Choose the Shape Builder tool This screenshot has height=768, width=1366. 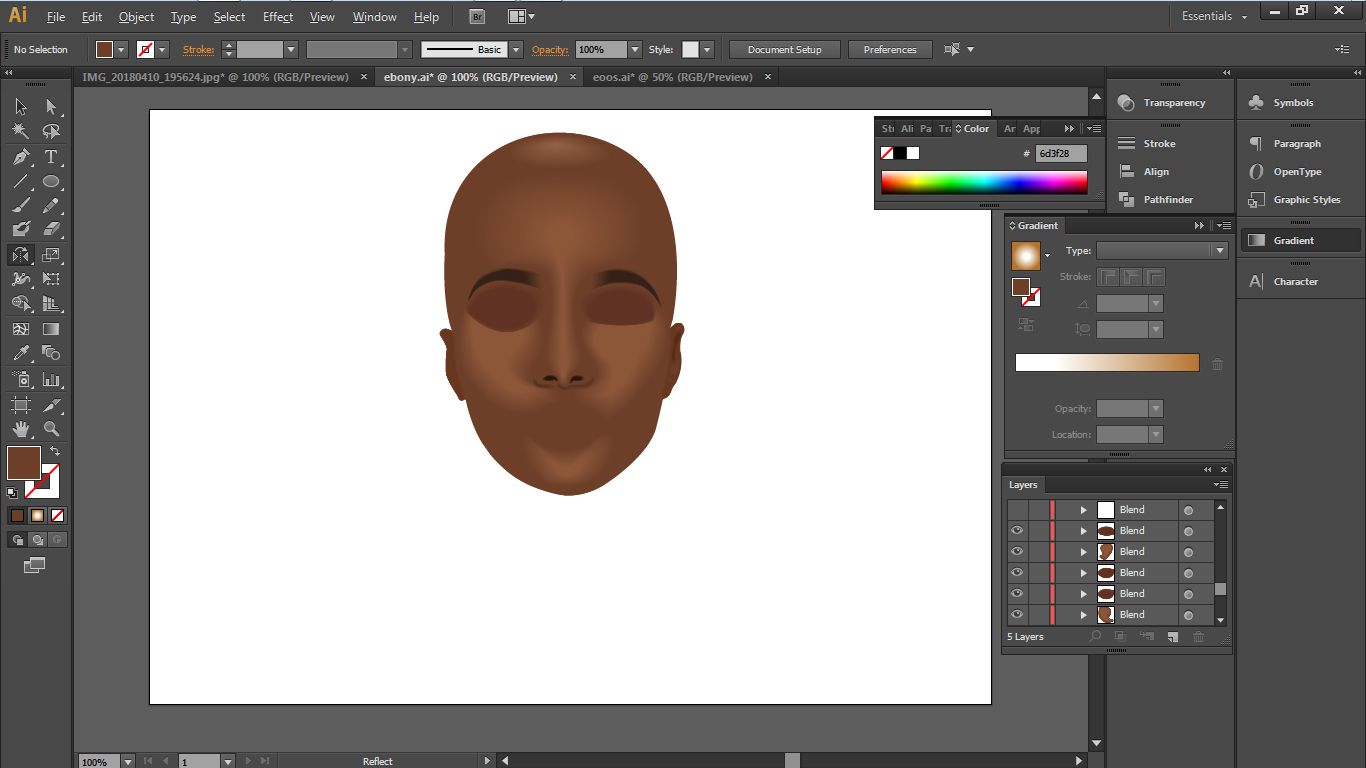pyautogui.click(x=21, y=304)
